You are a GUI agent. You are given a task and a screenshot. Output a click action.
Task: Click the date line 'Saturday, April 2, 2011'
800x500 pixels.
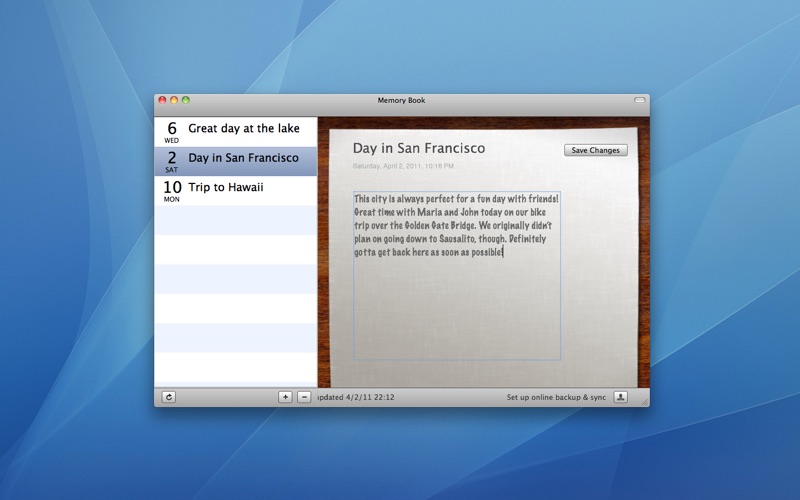click(403, 166)
